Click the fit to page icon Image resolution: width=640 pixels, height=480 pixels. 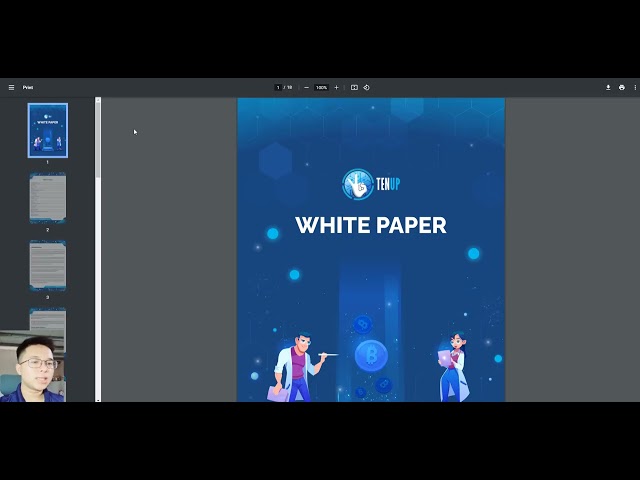click(x=354, y=87)
